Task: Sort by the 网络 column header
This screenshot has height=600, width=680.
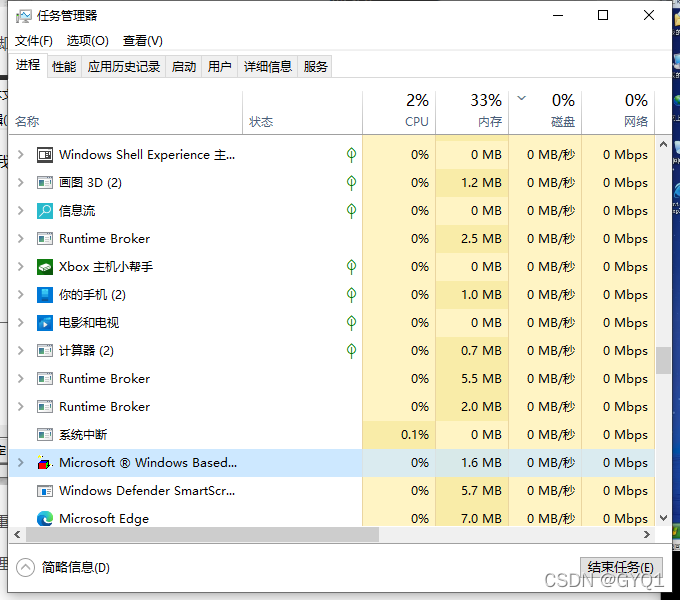Action: click(618, 111)
